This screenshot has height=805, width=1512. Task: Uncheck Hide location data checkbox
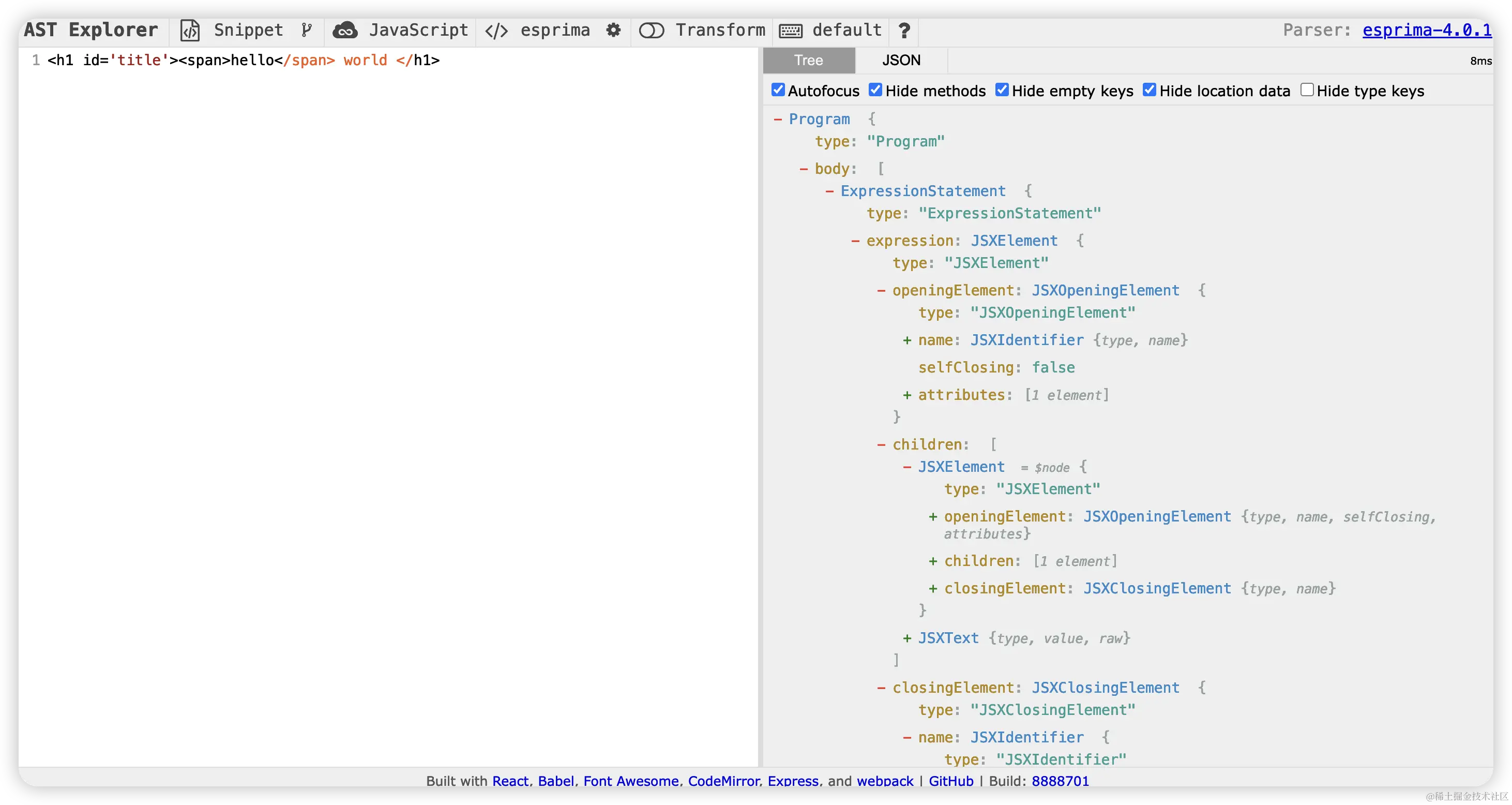point(1150,90)
